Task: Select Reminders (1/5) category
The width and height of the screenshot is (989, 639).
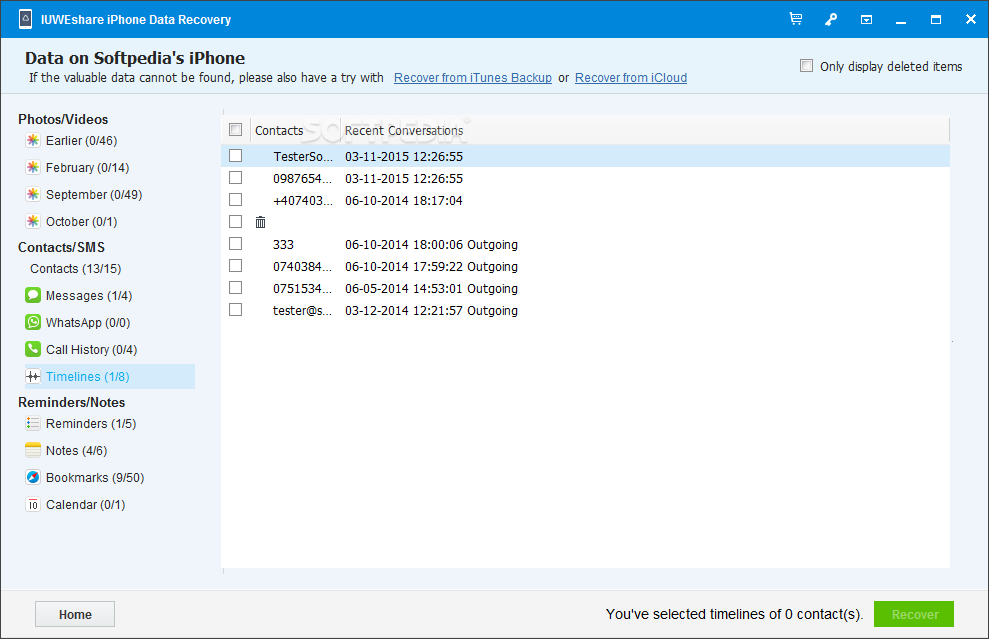Action: tap(91, 424)
